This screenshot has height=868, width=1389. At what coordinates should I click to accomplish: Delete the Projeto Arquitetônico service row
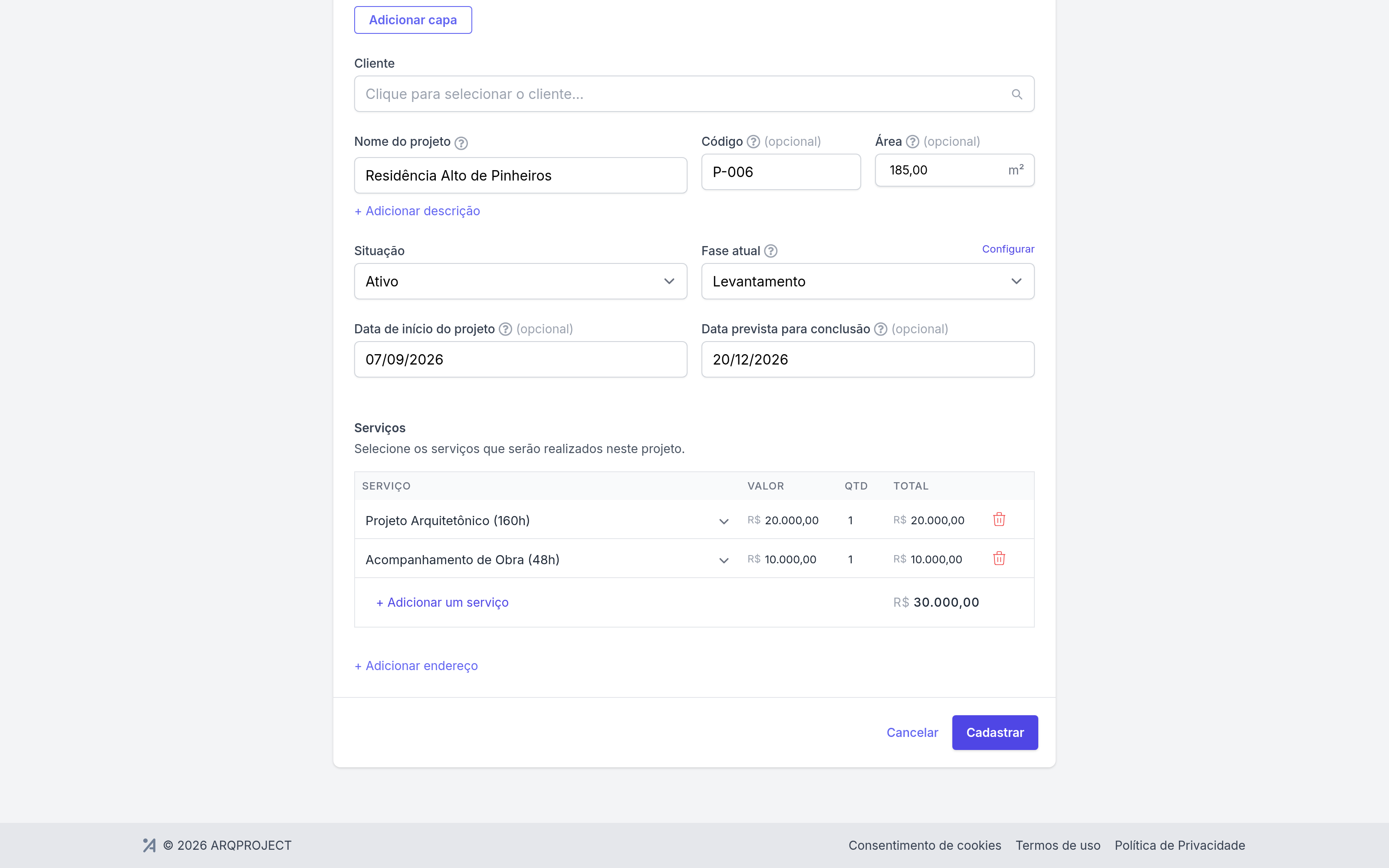999,519
